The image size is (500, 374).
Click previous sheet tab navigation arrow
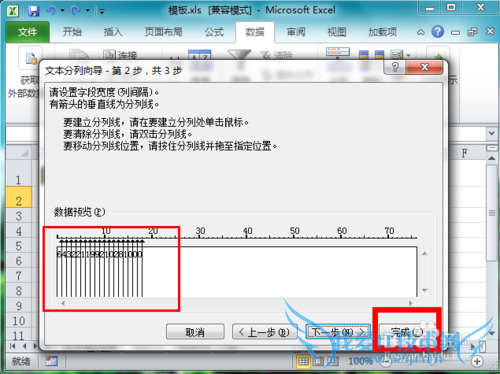coord(24,346)
